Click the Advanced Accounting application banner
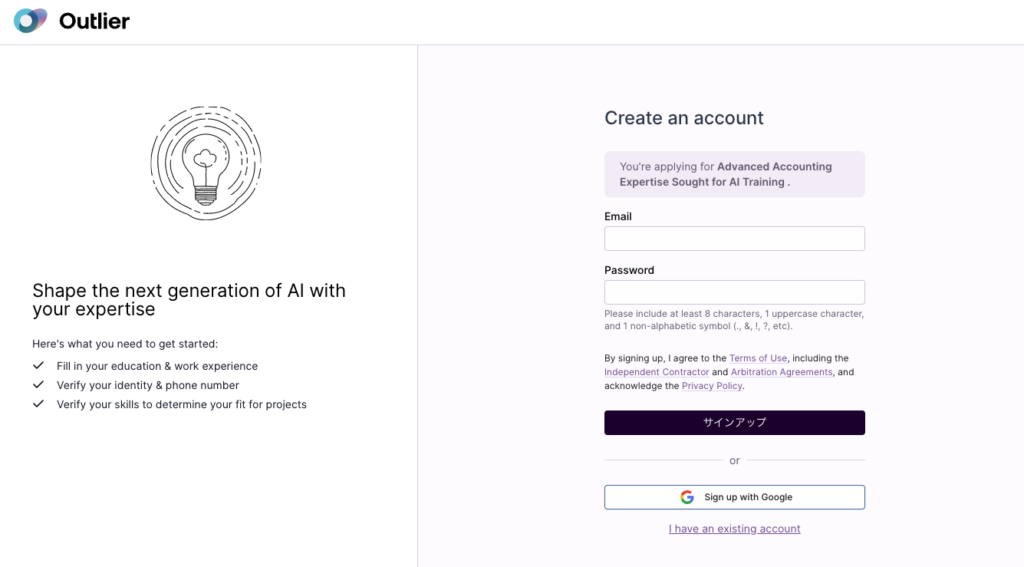Screen dimensions: 1024x567 click(734, 174)
